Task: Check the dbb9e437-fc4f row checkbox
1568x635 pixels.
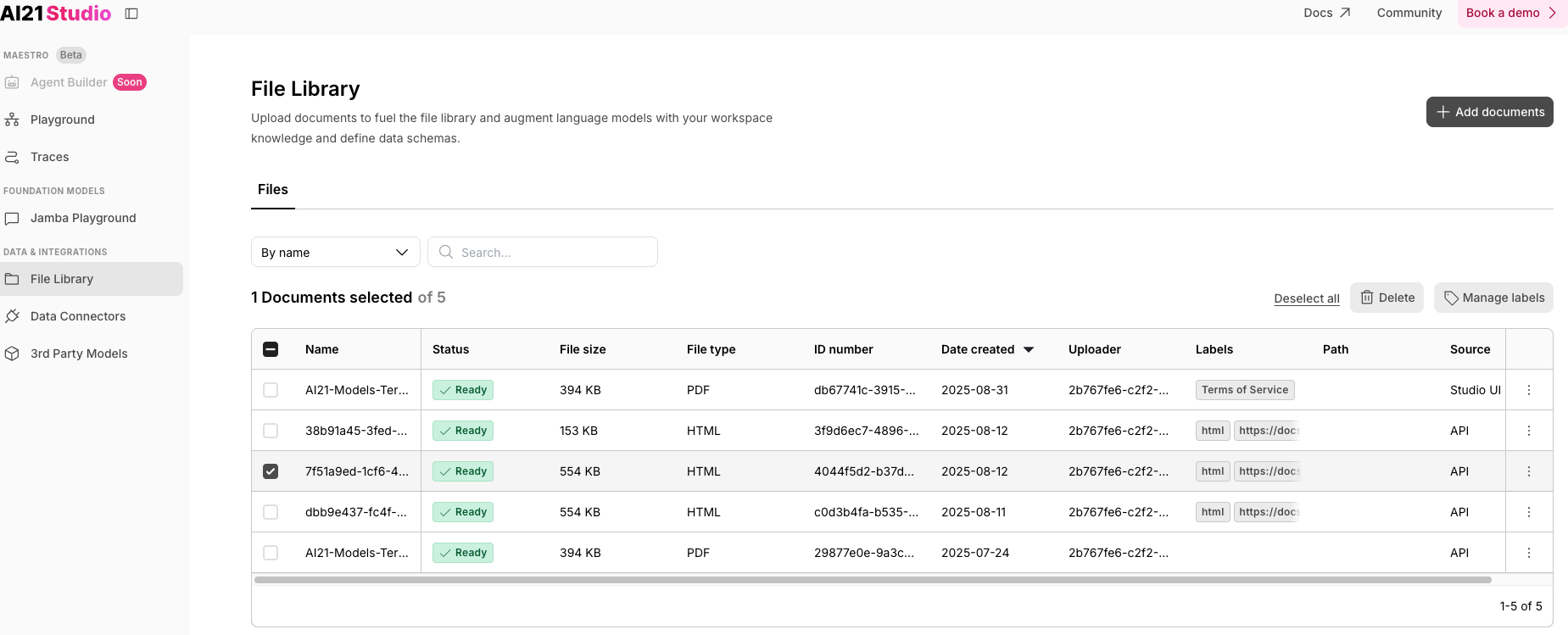Action: pos(271,512)
